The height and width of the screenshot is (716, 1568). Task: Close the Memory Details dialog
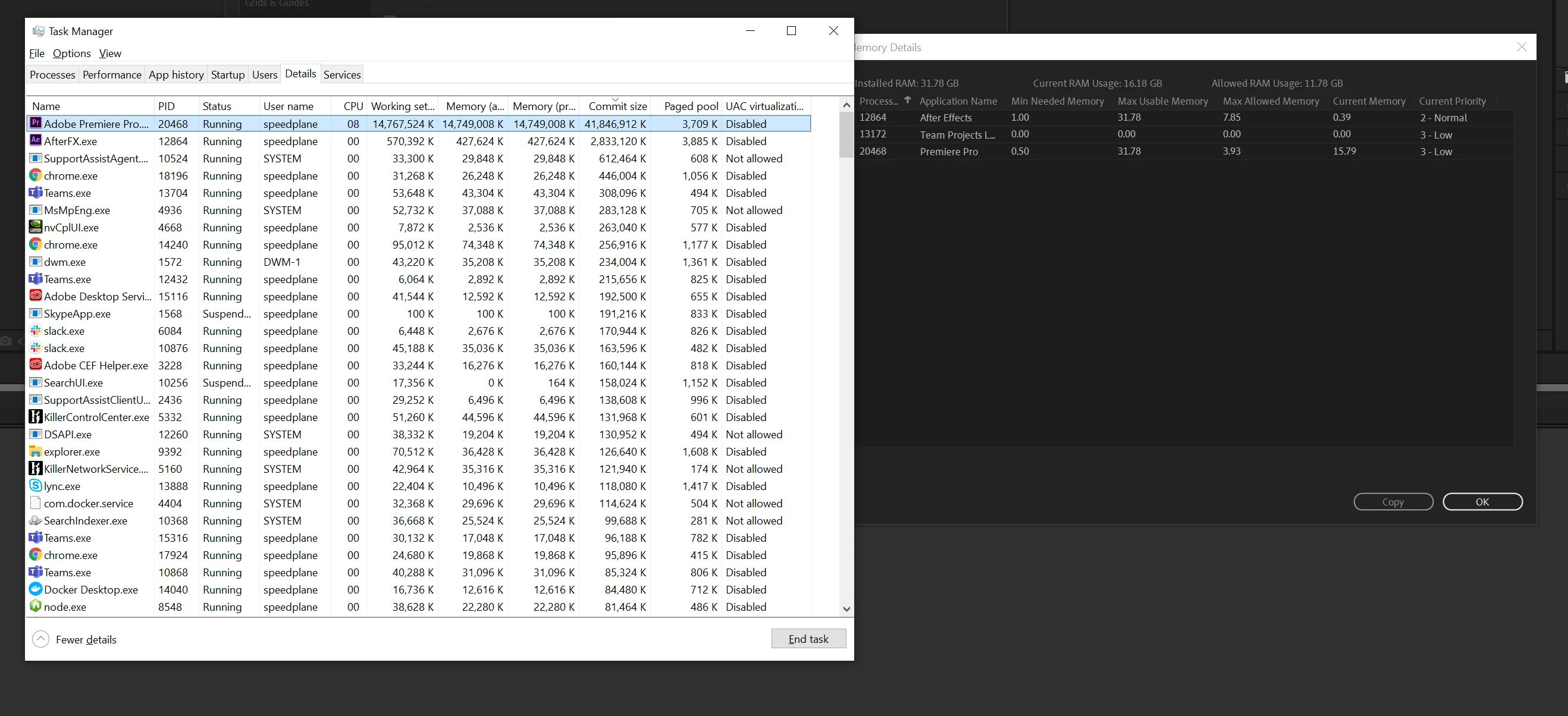(x=1521, y=47)
